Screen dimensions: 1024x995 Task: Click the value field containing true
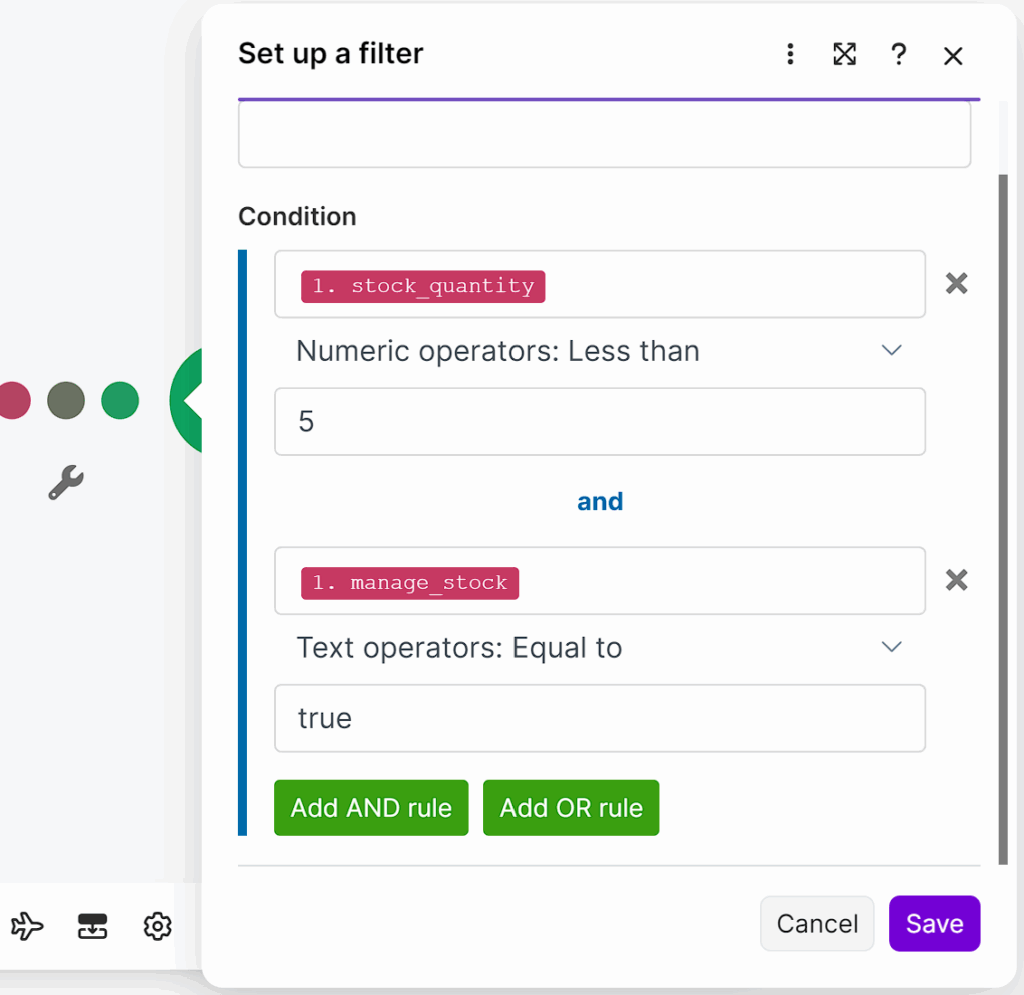[x=600, y=718]
